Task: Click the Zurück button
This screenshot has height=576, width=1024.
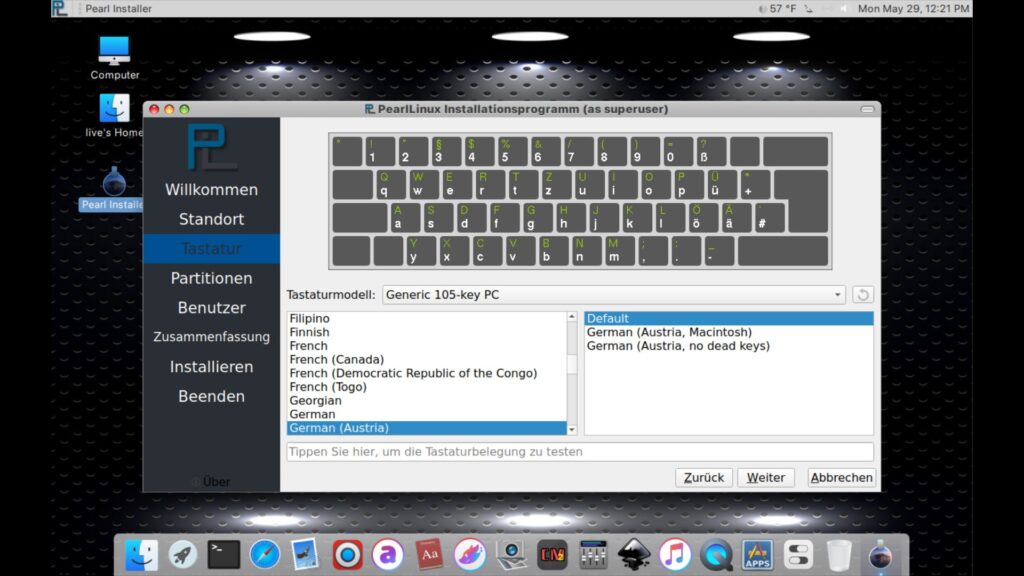Action: [x=703, y=477]
